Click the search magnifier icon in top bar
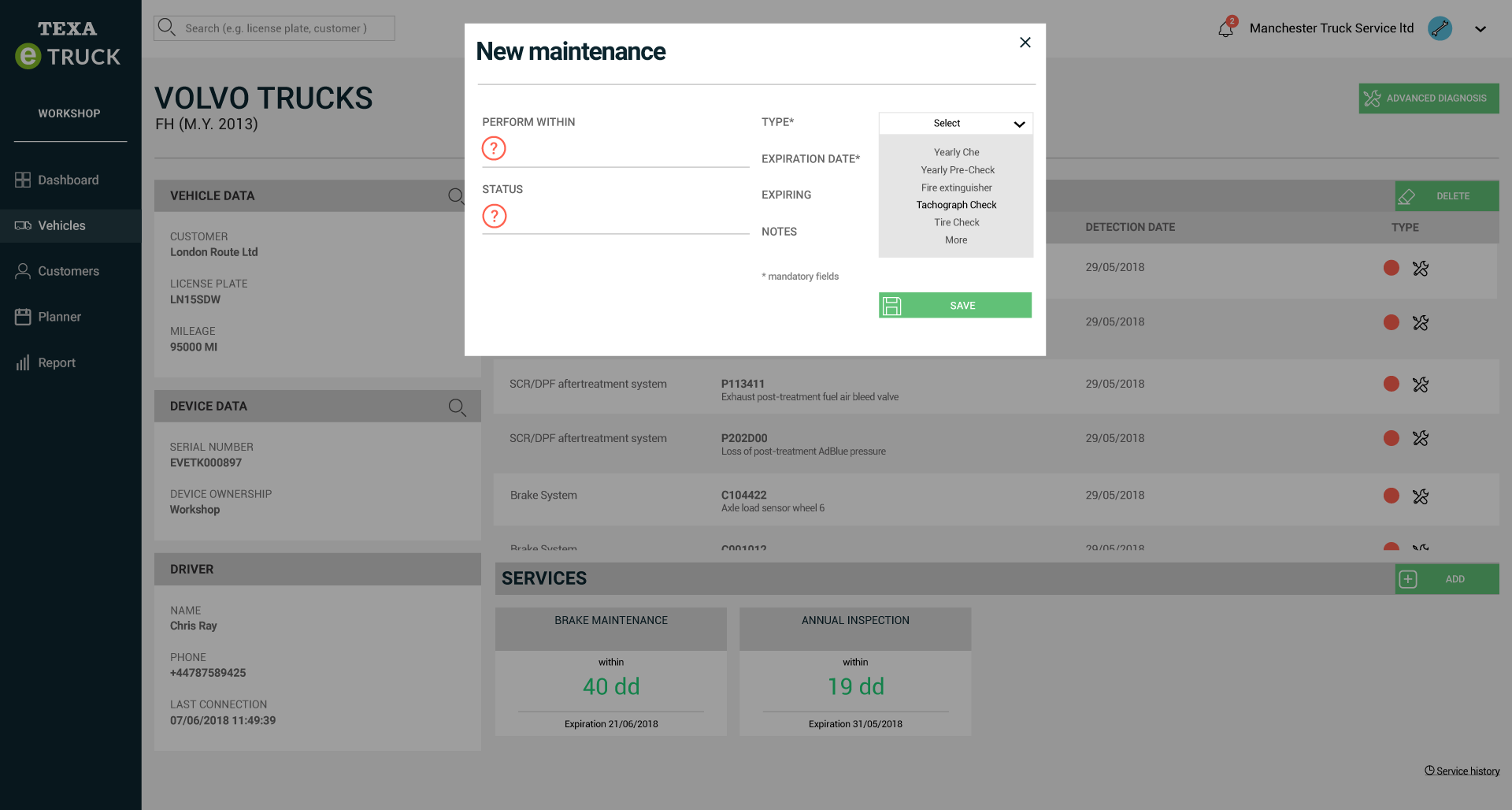 166,28
